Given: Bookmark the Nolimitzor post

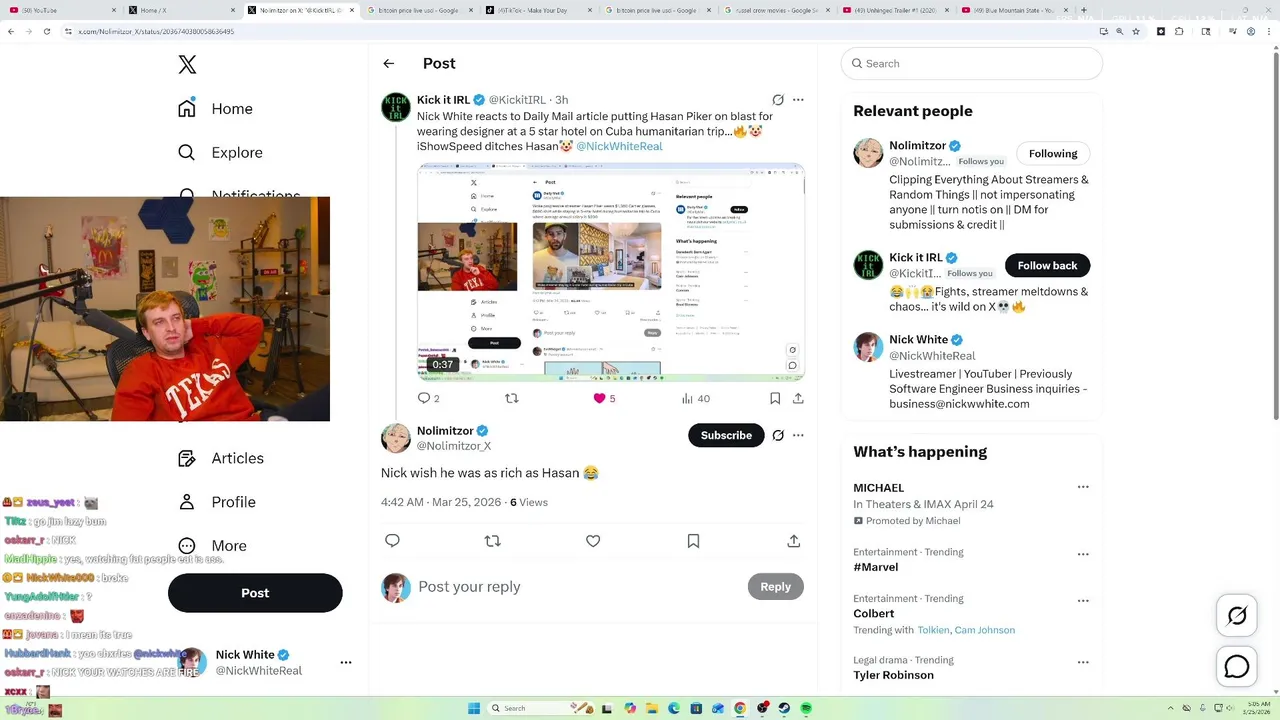Looking at the screenshot, I should (x=693, y=541).
